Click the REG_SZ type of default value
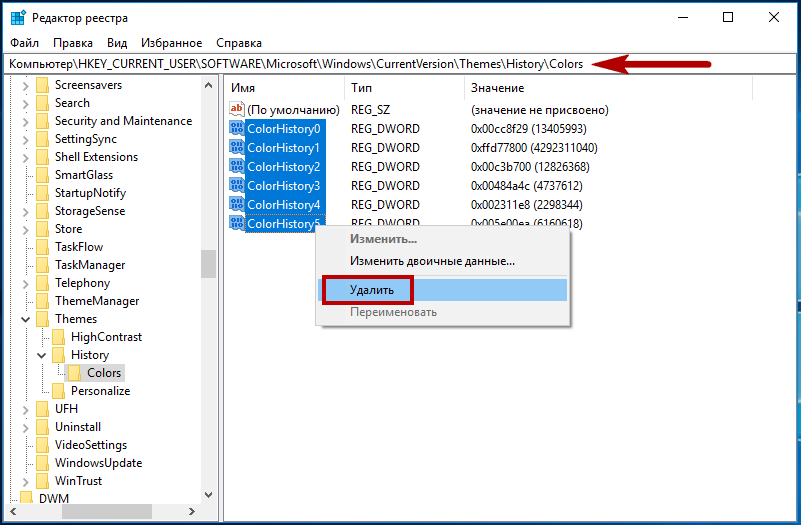This screenshot has width=801, height=525. click(370, 110)
